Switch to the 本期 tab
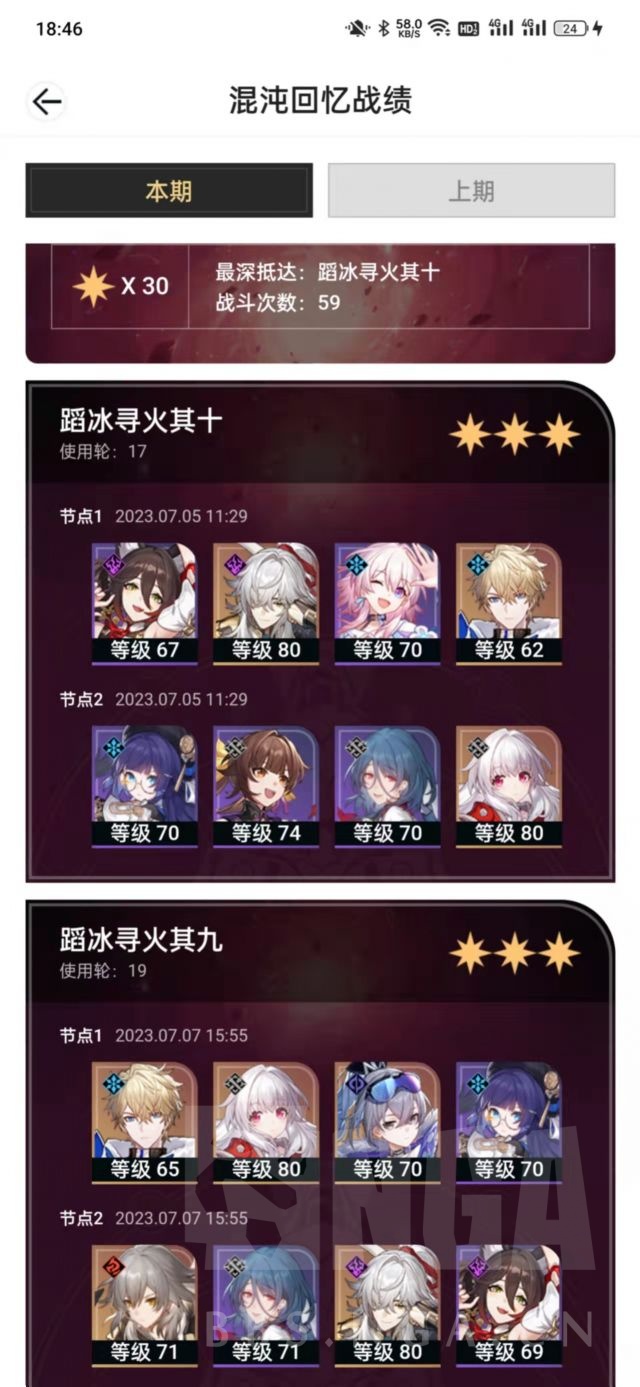The height and width of the screenshot is (1387, 640). [169, 191]
